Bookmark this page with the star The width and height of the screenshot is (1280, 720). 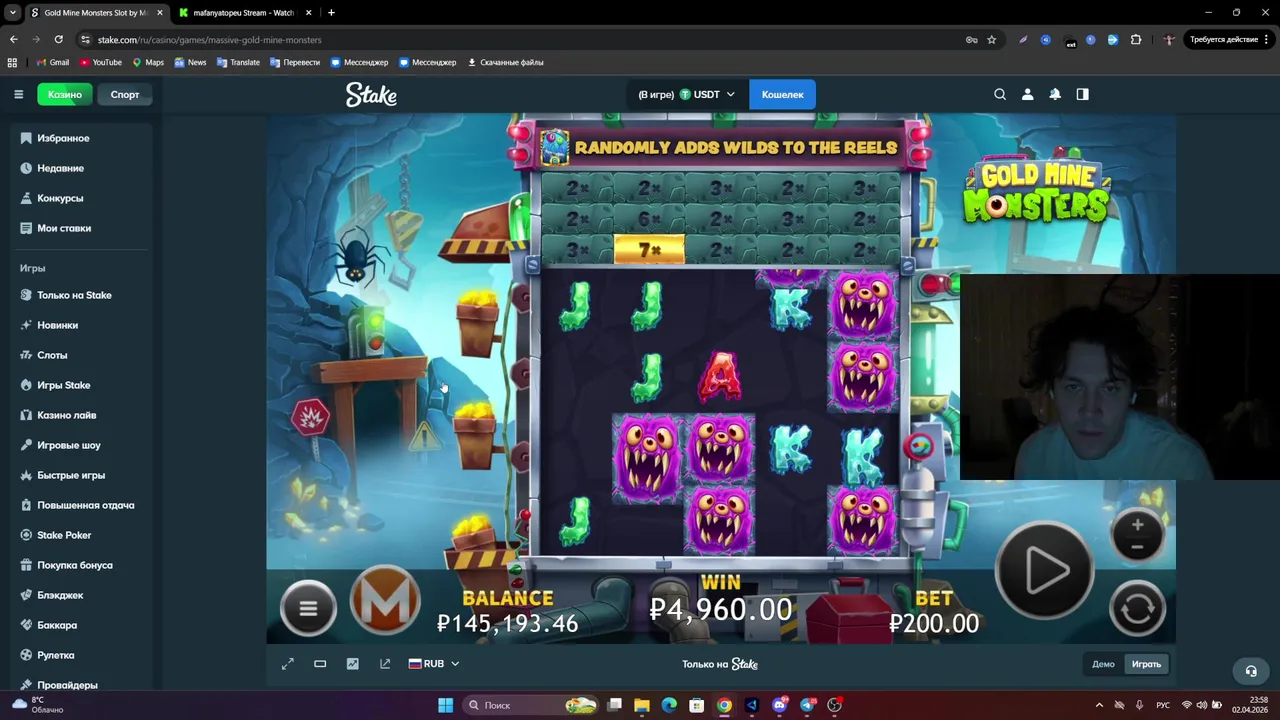coord(991,40)
